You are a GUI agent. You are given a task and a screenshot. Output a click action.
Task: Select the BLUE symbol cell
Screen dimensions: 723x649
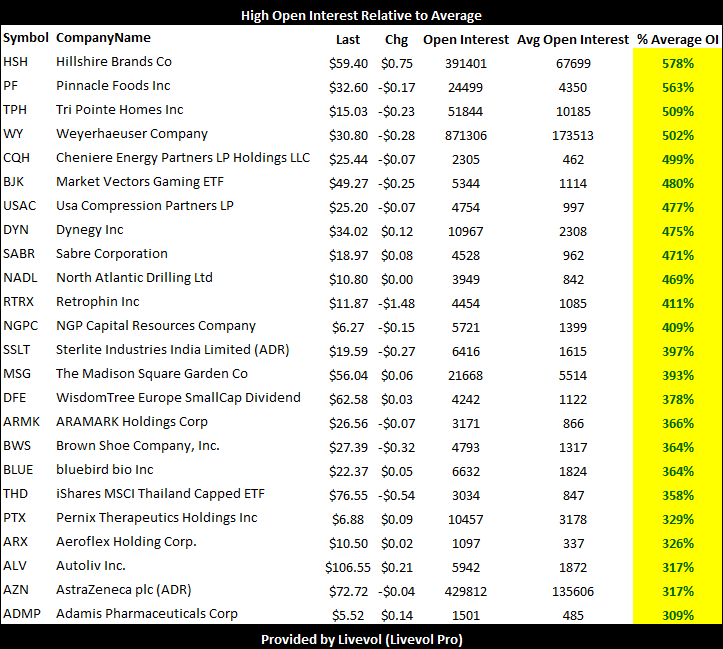tap(18, 470)
